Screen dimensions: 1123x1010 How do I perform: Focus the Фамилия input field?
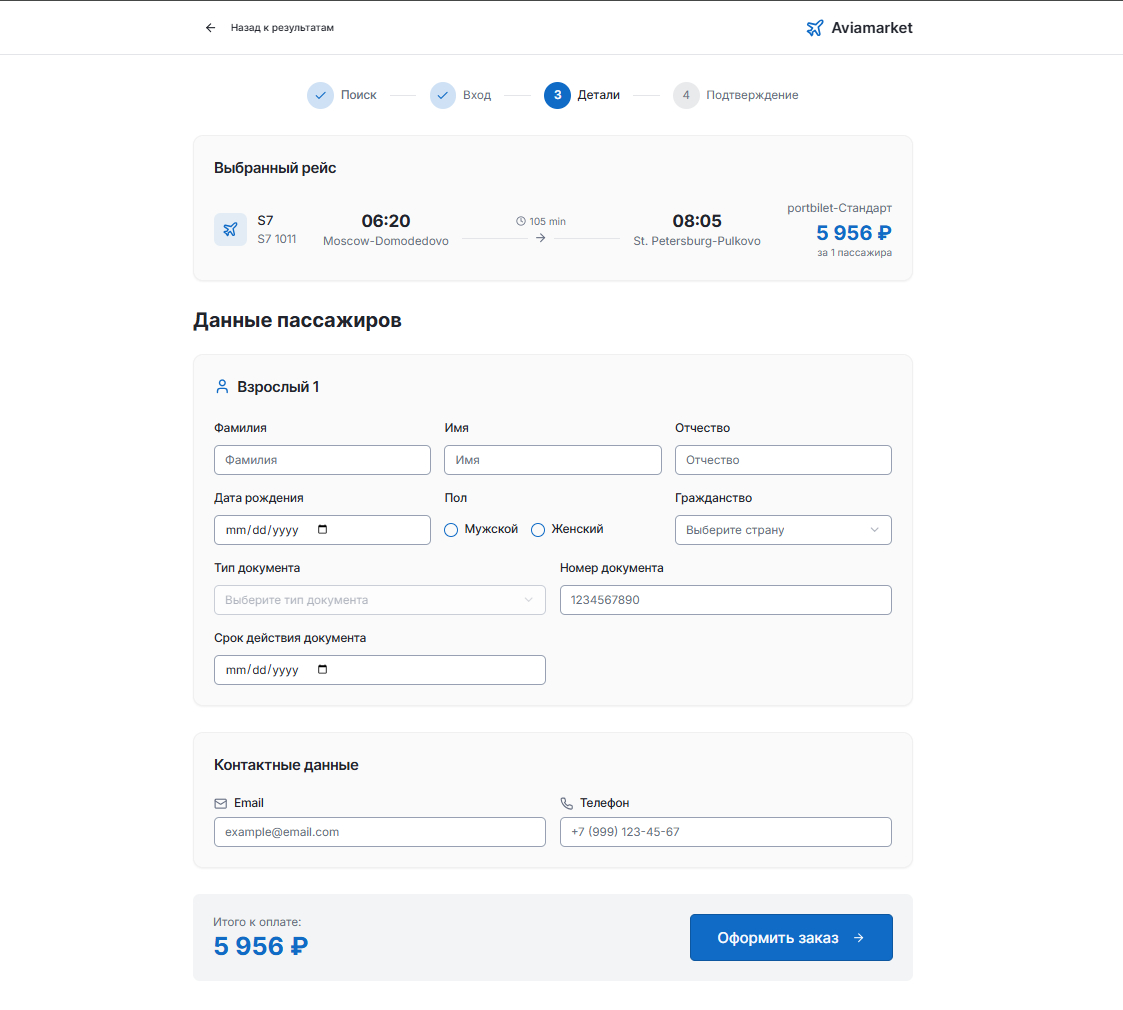(x=322, y=460)
